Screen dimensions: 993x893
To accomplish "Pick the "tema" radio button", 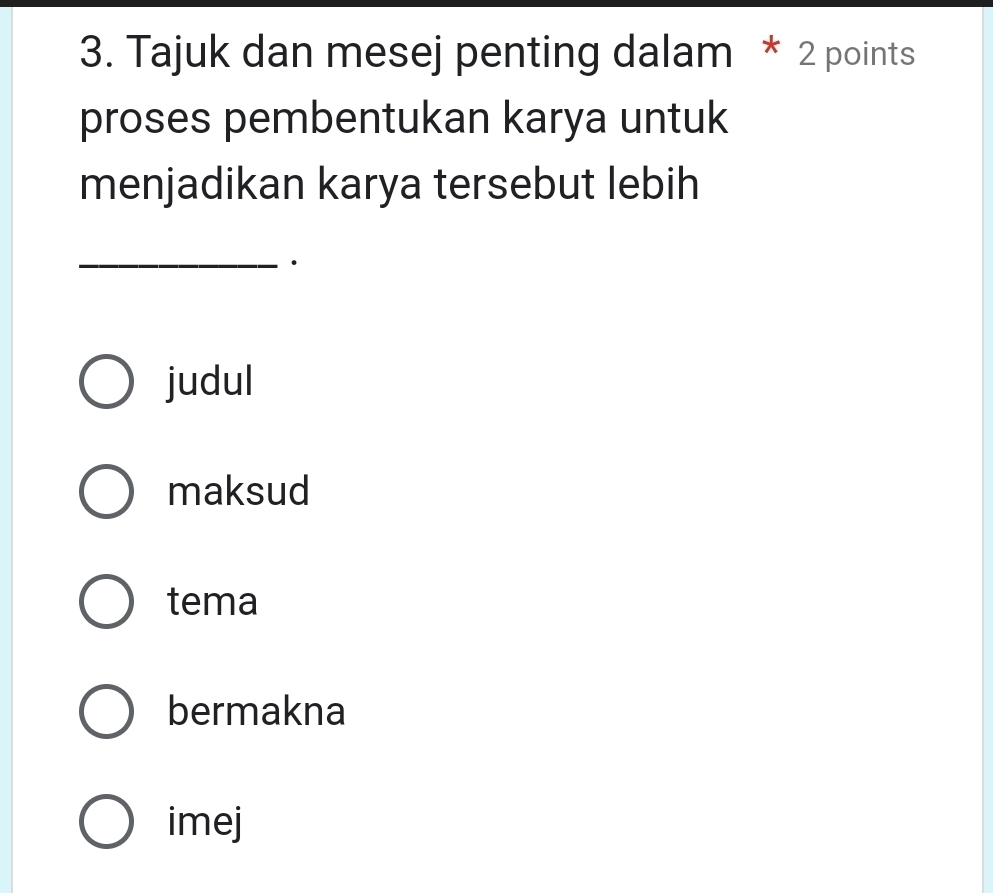I will click(x=105, y=602).
